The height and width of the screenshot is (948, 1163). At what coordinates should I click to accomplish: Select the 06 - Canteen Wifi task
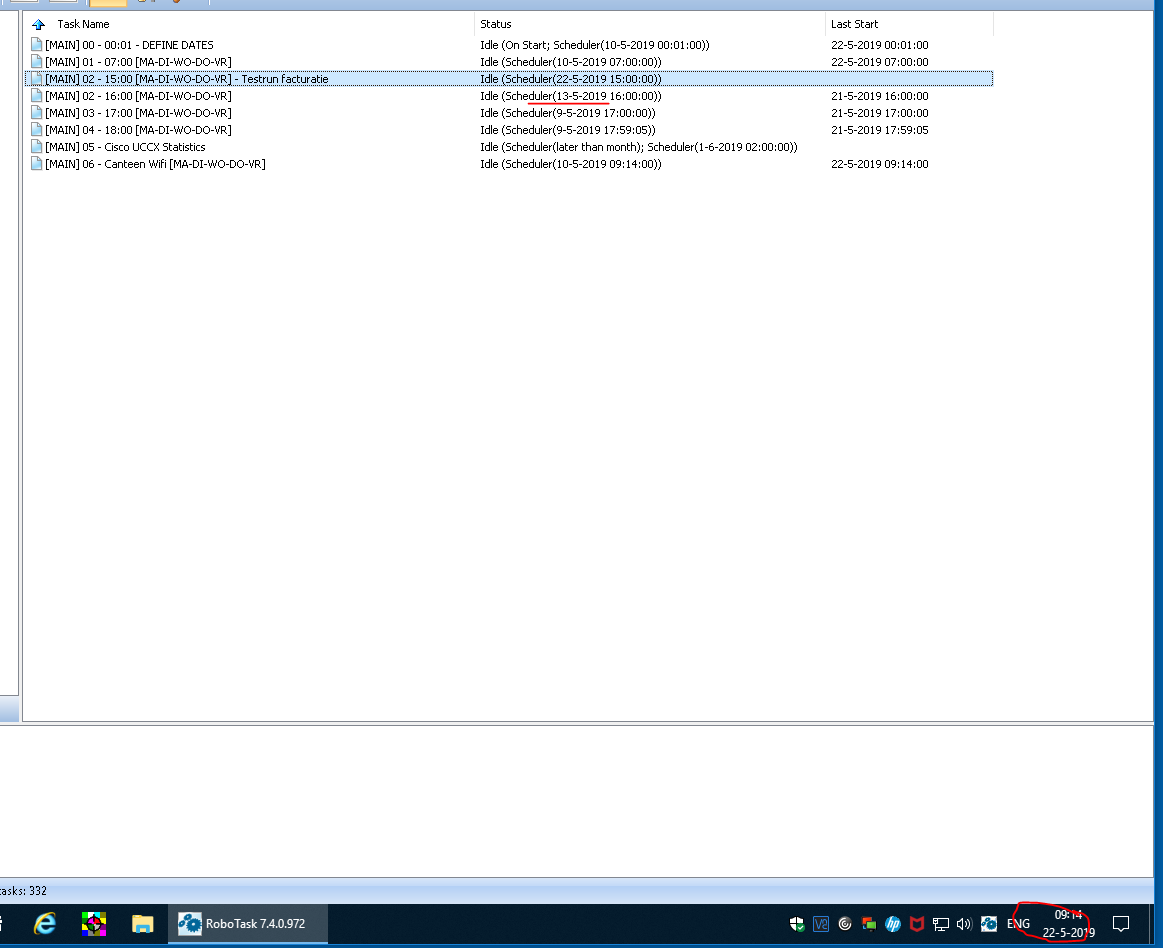click(x=155, y=164)
